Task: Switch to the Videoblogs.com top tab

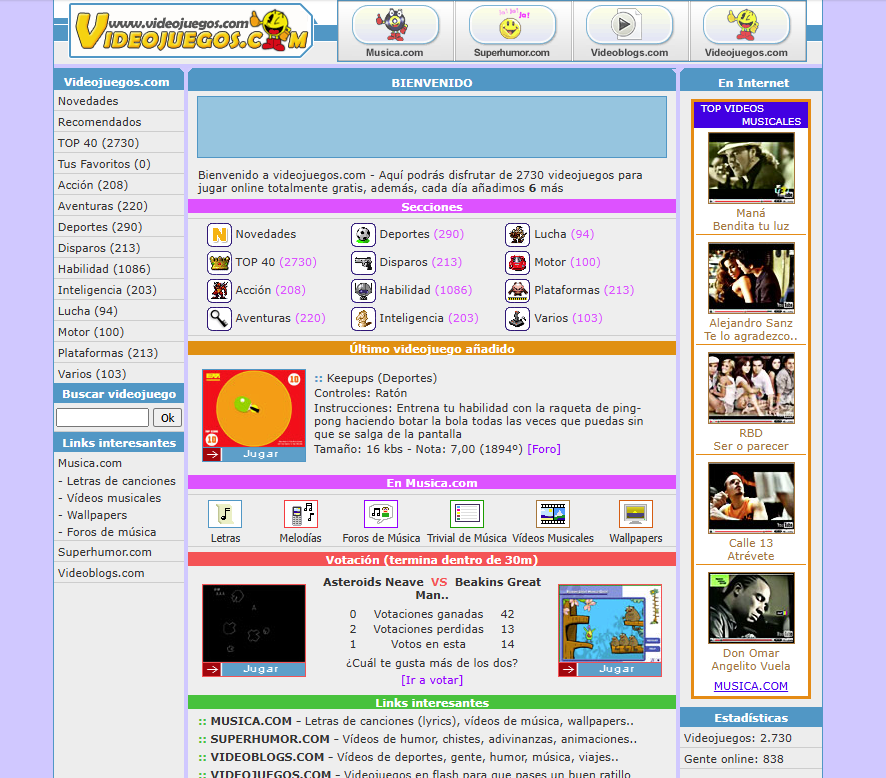Action: [629, 31]
